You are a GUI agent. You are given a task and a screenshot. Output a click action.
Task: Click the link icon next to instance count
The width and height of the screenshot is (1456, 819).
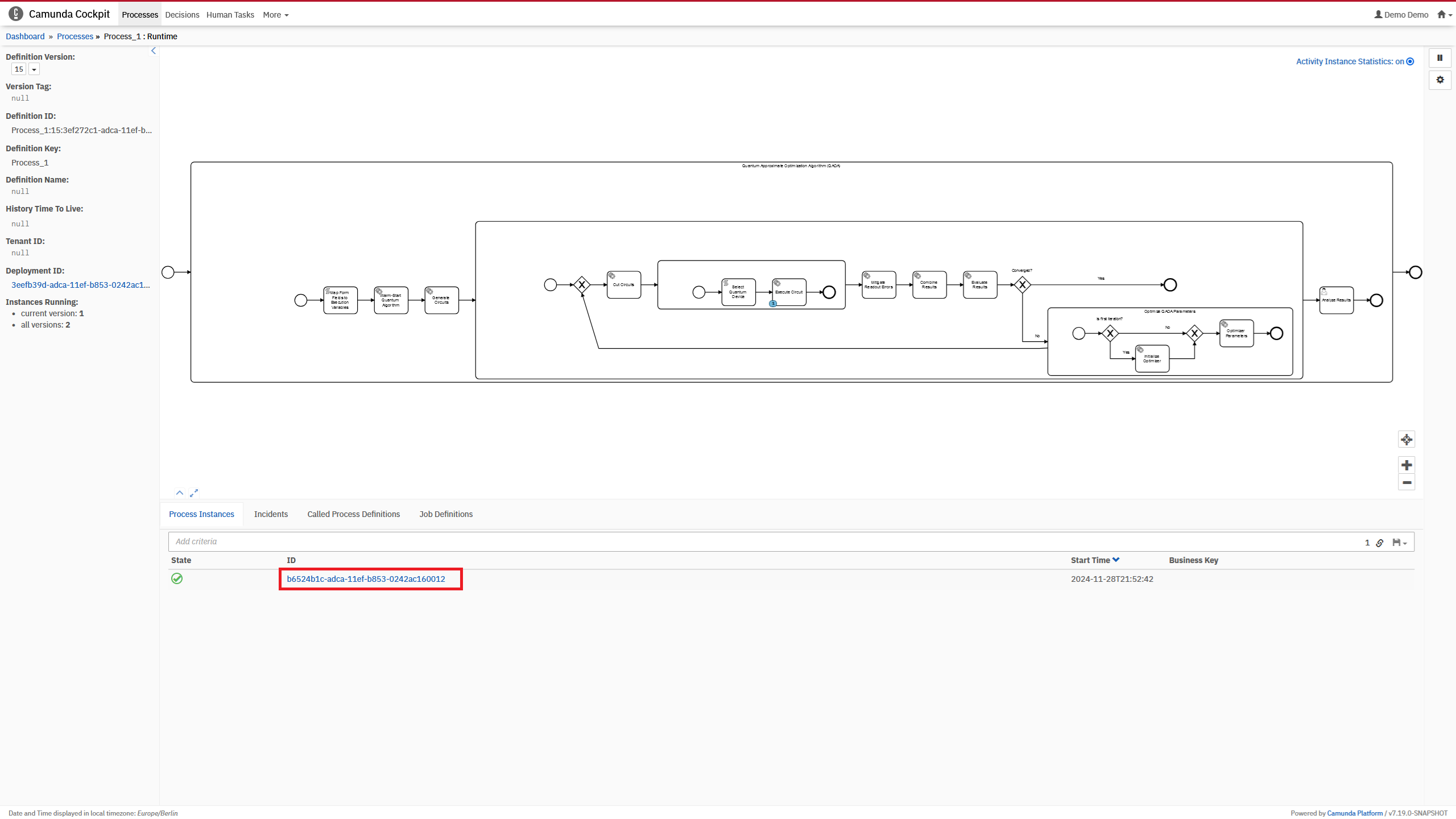point(1379,541)
